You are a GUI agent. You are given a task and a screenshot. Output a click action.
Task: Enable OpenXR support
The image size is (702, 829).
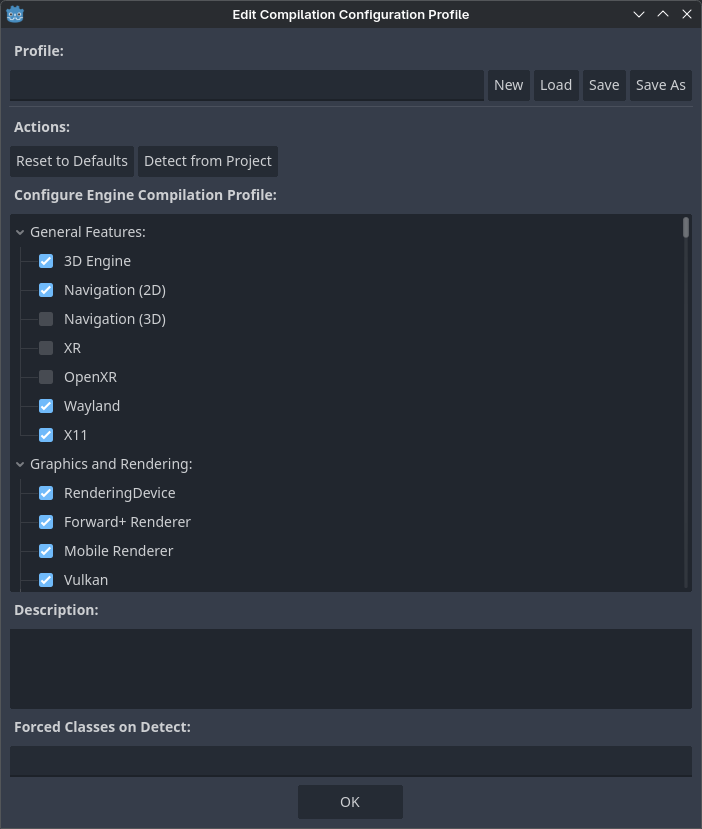pyautogui.click(x=46, y=376)
